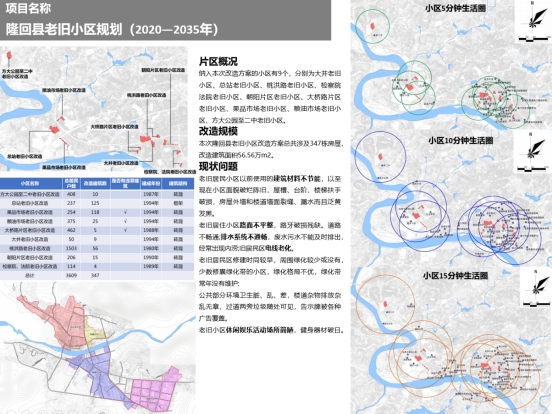Click the scale bar under the 5-minute map compass

[x=533, y=38]
